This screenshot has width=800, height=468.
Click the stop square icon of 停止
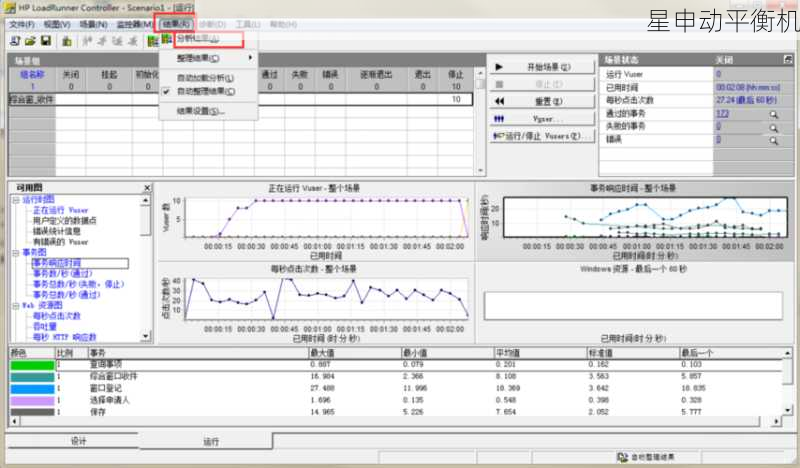coord(499,84)
